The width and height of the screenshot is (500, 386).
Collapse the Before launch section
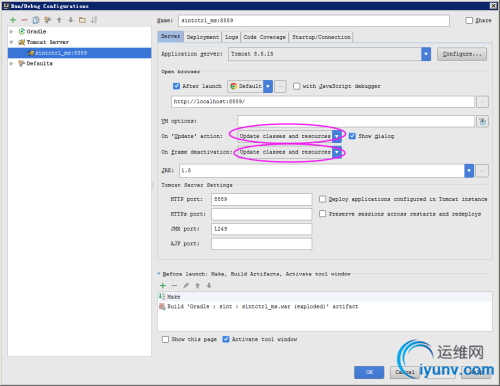click(159, 274)
